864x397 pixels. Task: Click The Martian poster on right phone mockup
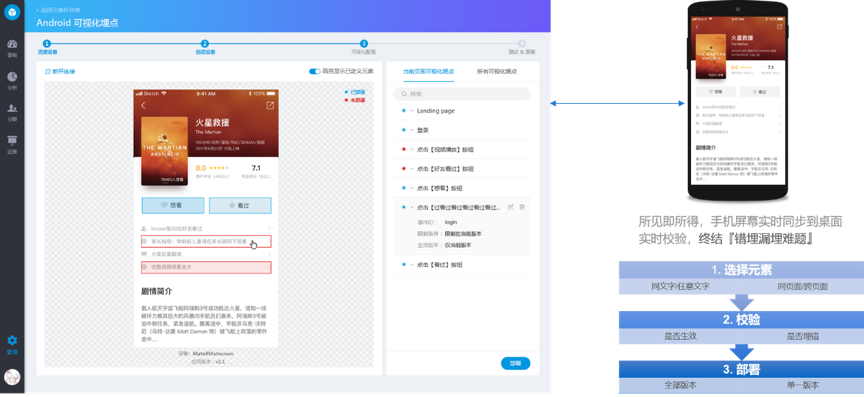711,57
